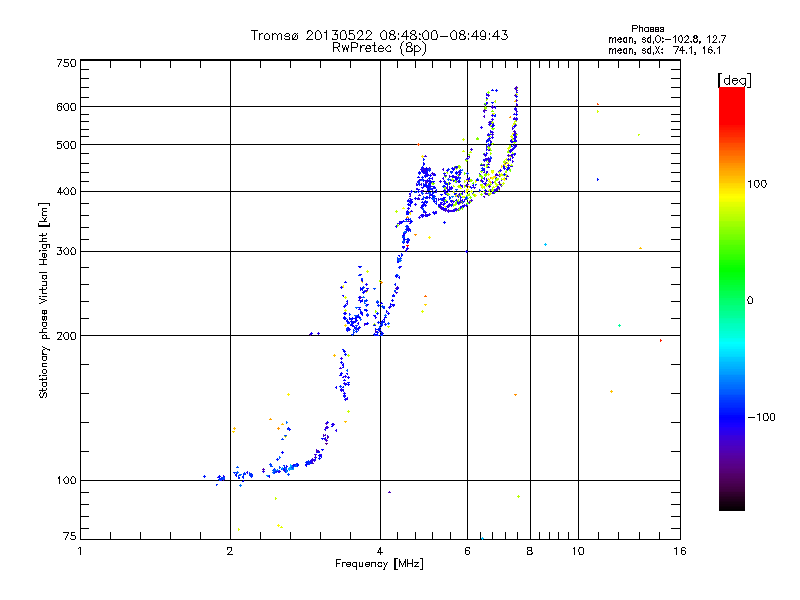Click the 'mean, sd,O:-102.8, 12.7' line
Viewport: 800px width, 600px height.
[x=667, y=39]
